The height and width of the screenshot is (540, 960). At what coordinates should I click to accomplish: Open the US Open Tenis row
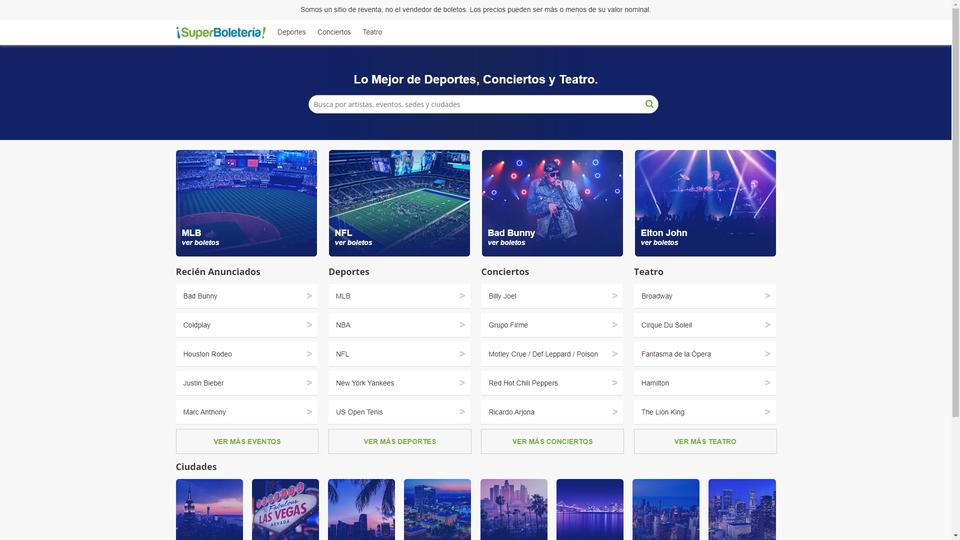coord(400,412)
